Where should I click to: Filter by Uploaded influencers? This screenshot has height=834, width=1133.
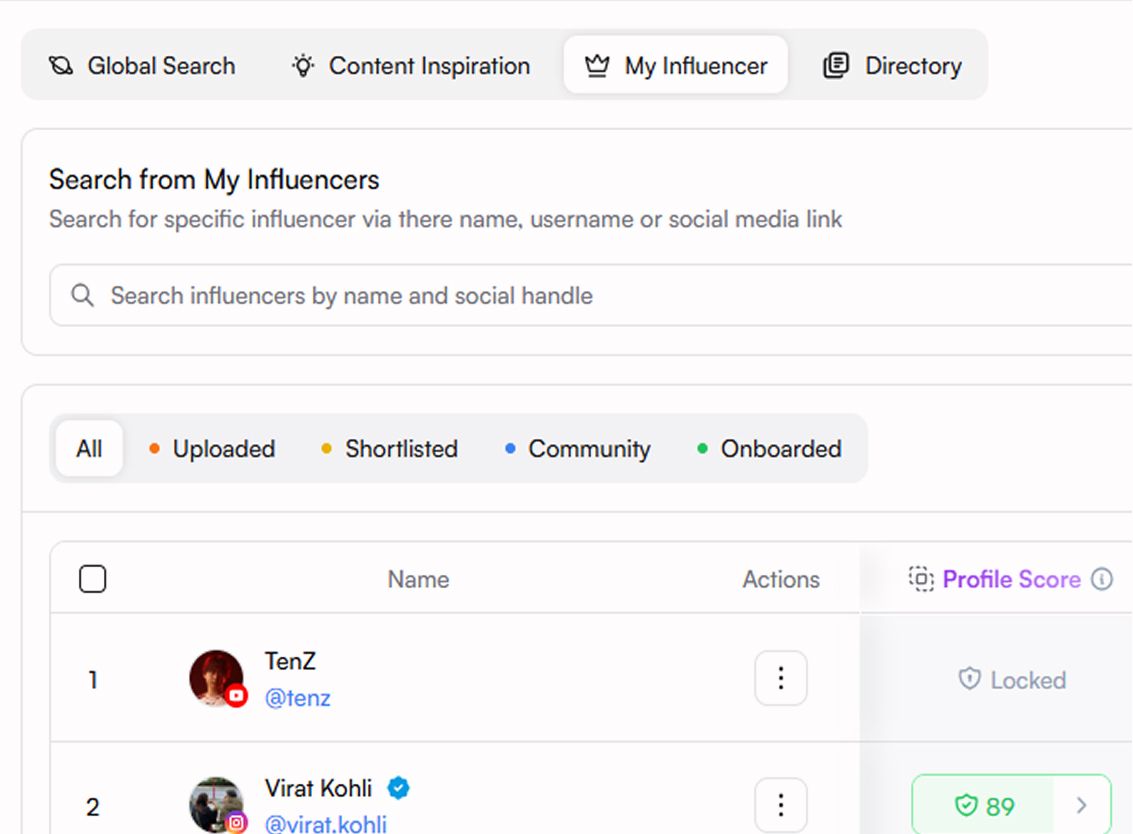coord(212,449)
